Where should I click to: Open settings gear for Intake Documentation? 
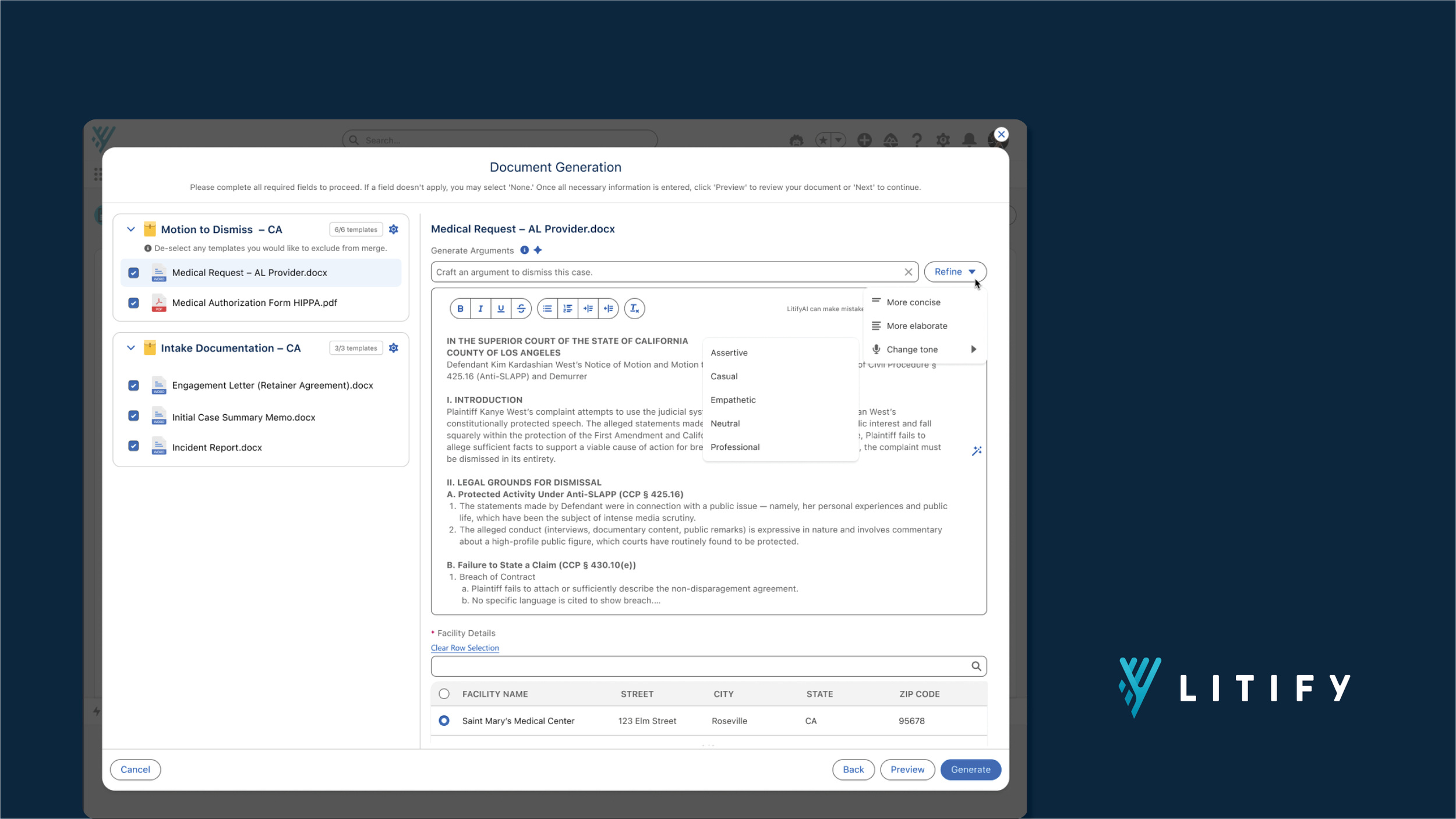394,348
